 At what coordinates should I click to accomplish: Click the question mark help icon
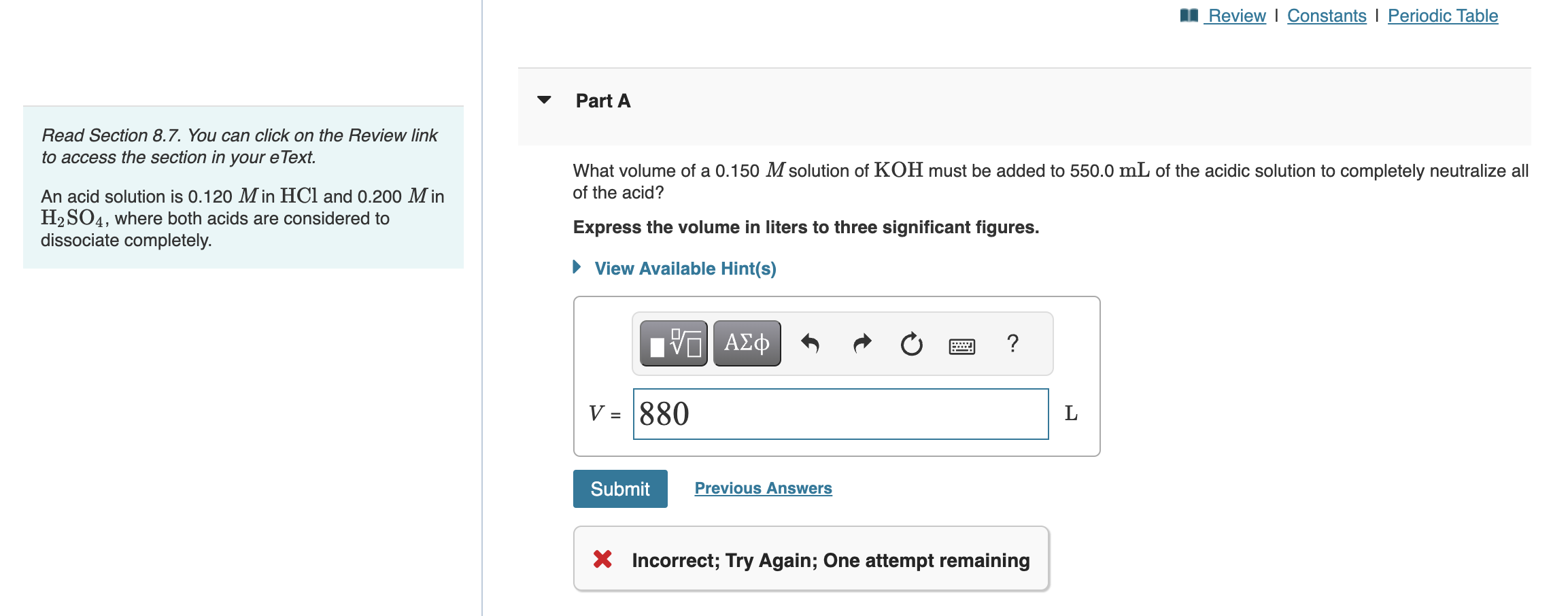1012,343
